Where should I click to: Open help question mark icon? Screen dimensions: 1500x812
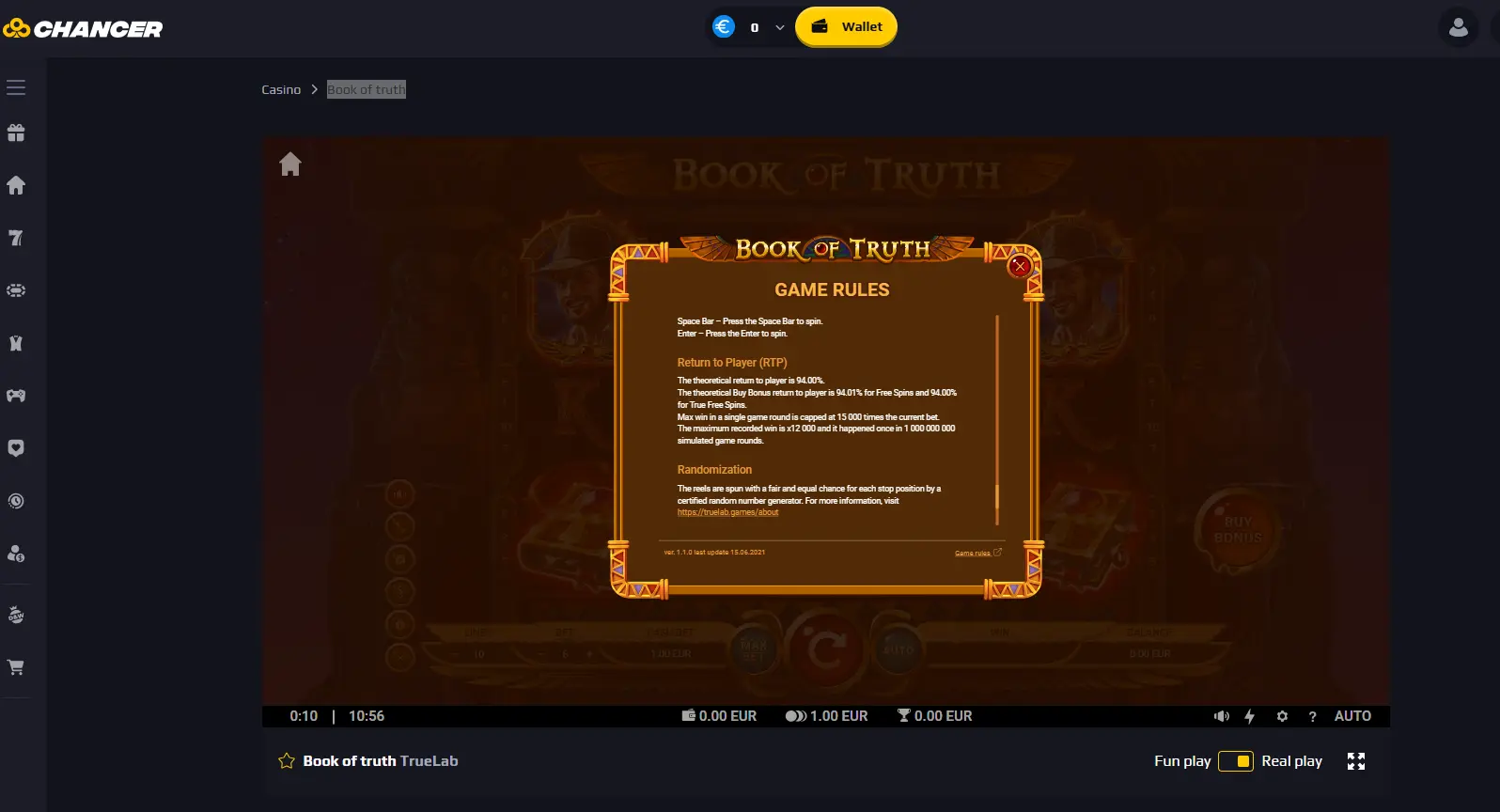[x=1312, y=716]
